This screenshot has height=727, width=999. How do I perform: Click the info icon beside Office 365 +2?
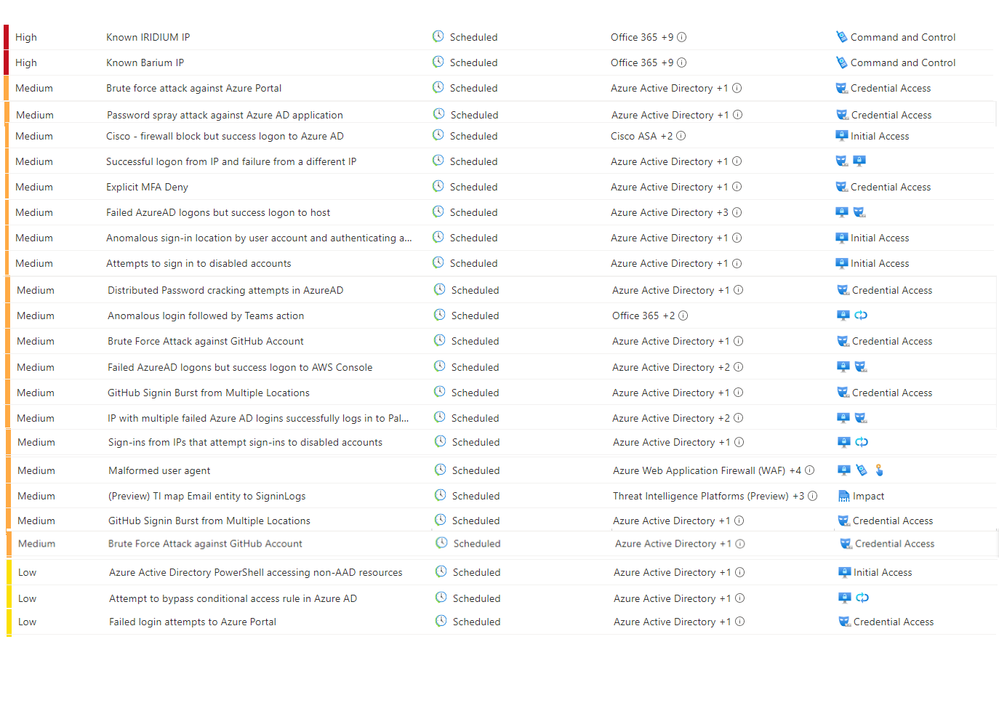(683, 315)
